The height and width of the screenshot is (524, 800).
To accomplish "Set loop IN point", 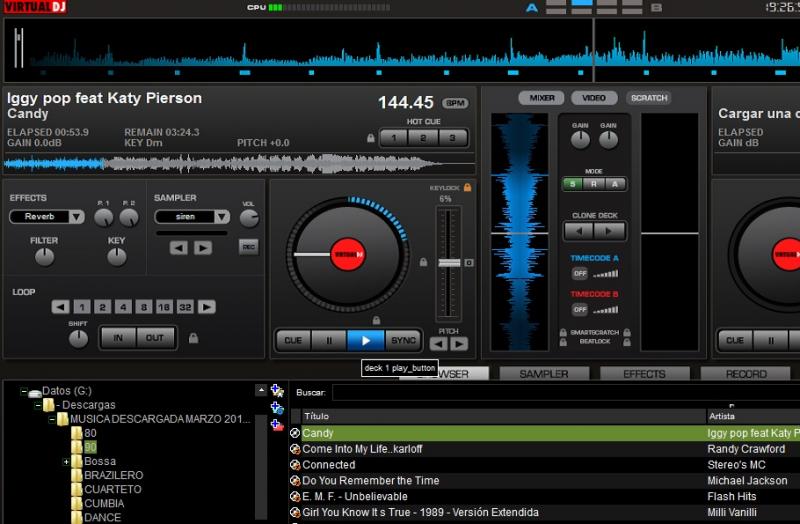I will (x=118, y=338).
